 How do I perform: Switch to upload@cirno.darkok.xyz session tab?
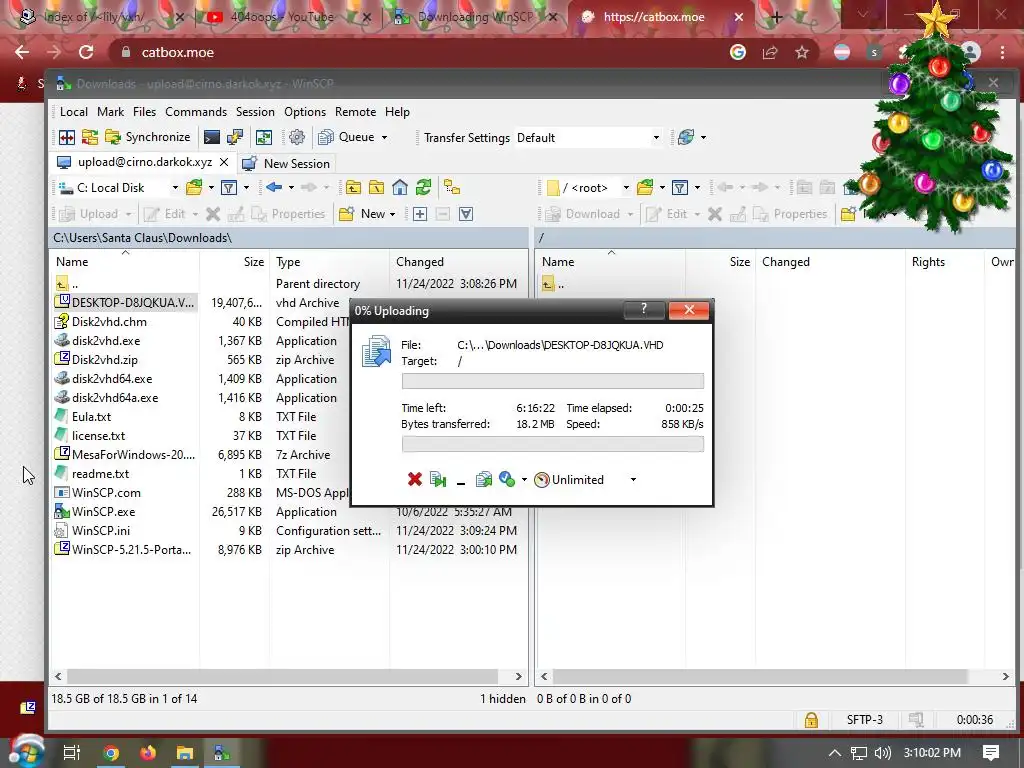(x=143, y=162)
